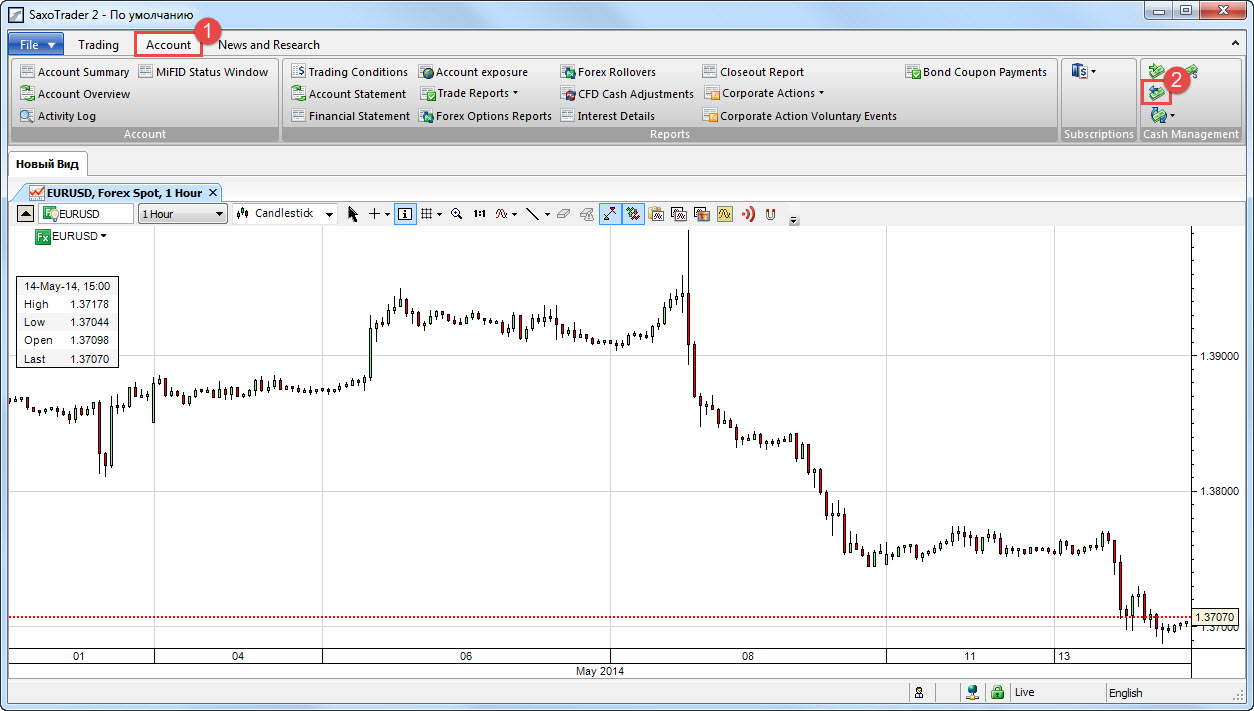The height and width of the screenshot is (711, 1254).
Task: Click the eraser icon in chart toolbar
Action: click(x=563, y=213)
